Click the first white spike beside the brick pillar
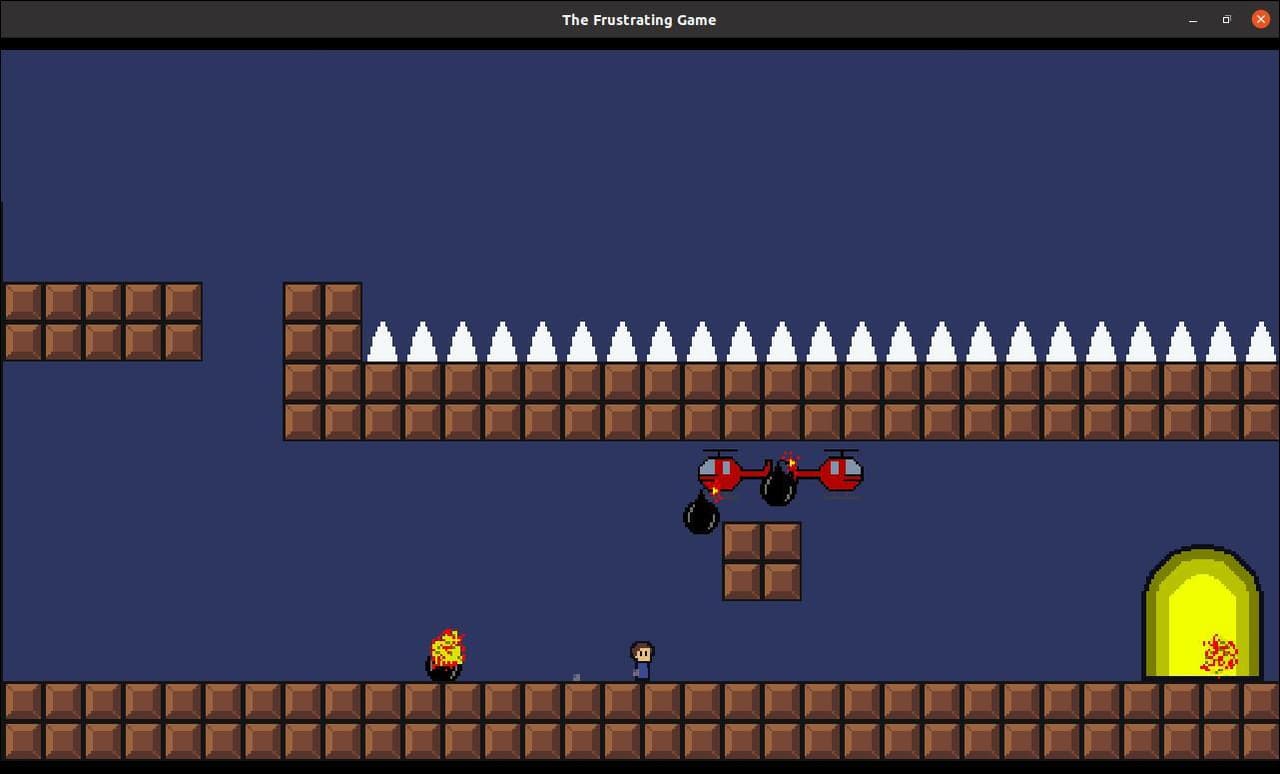1280x774 pixels. pyautogui.click(x=382, y=342)
